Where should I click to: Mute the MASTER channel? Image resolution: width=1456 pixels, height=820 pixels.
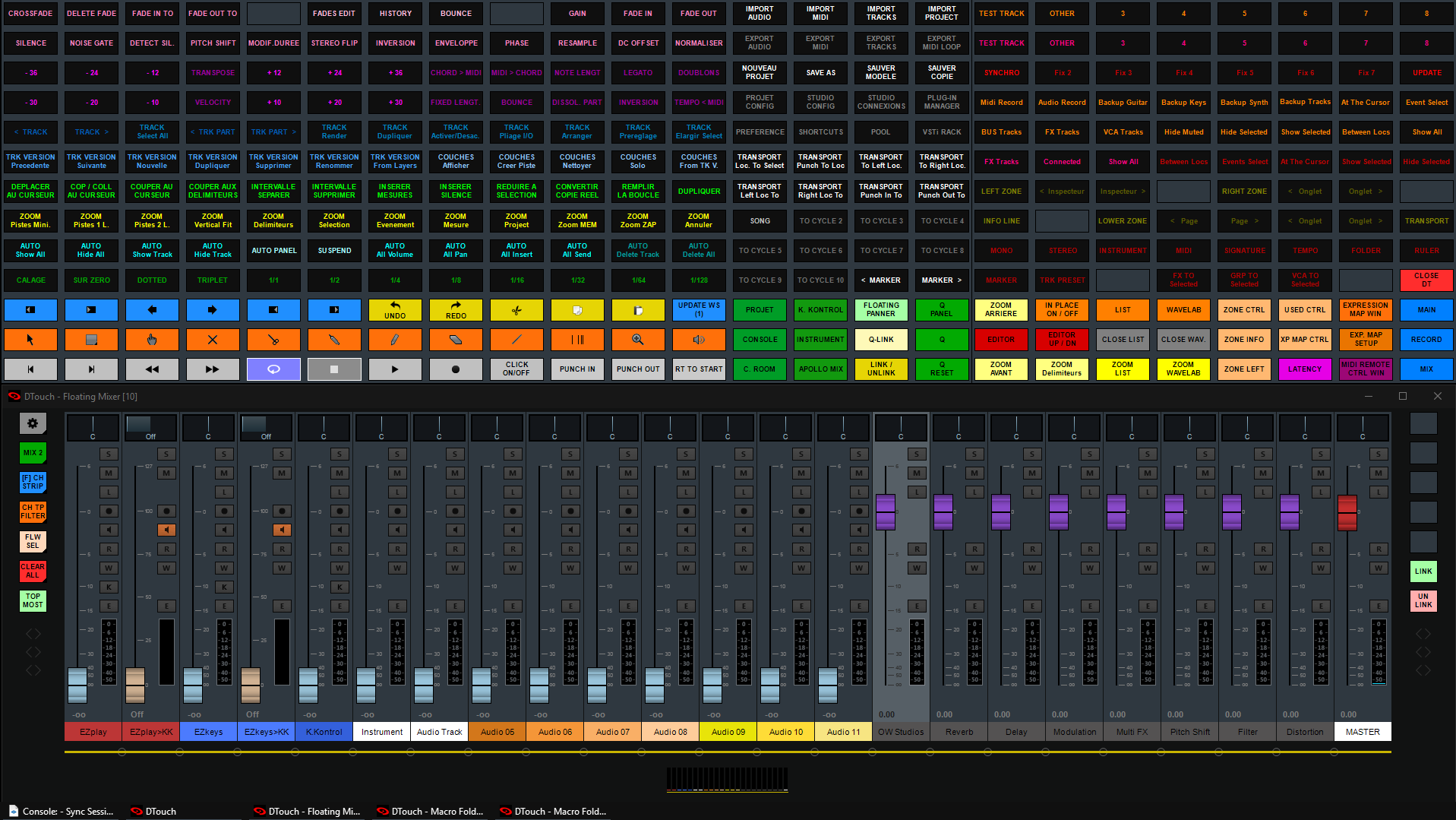(1379, 473)
